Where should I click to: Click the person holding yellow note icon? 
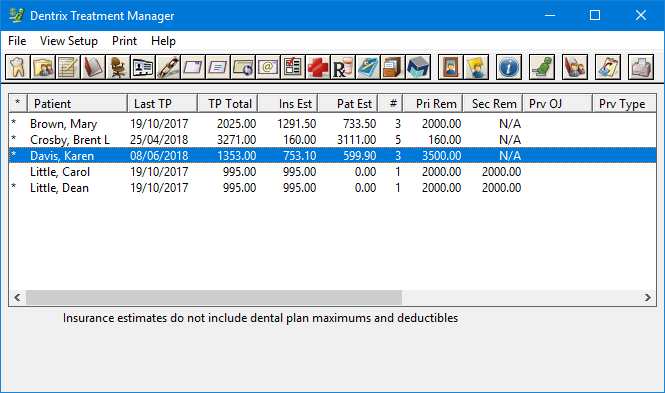click(475, 67)
